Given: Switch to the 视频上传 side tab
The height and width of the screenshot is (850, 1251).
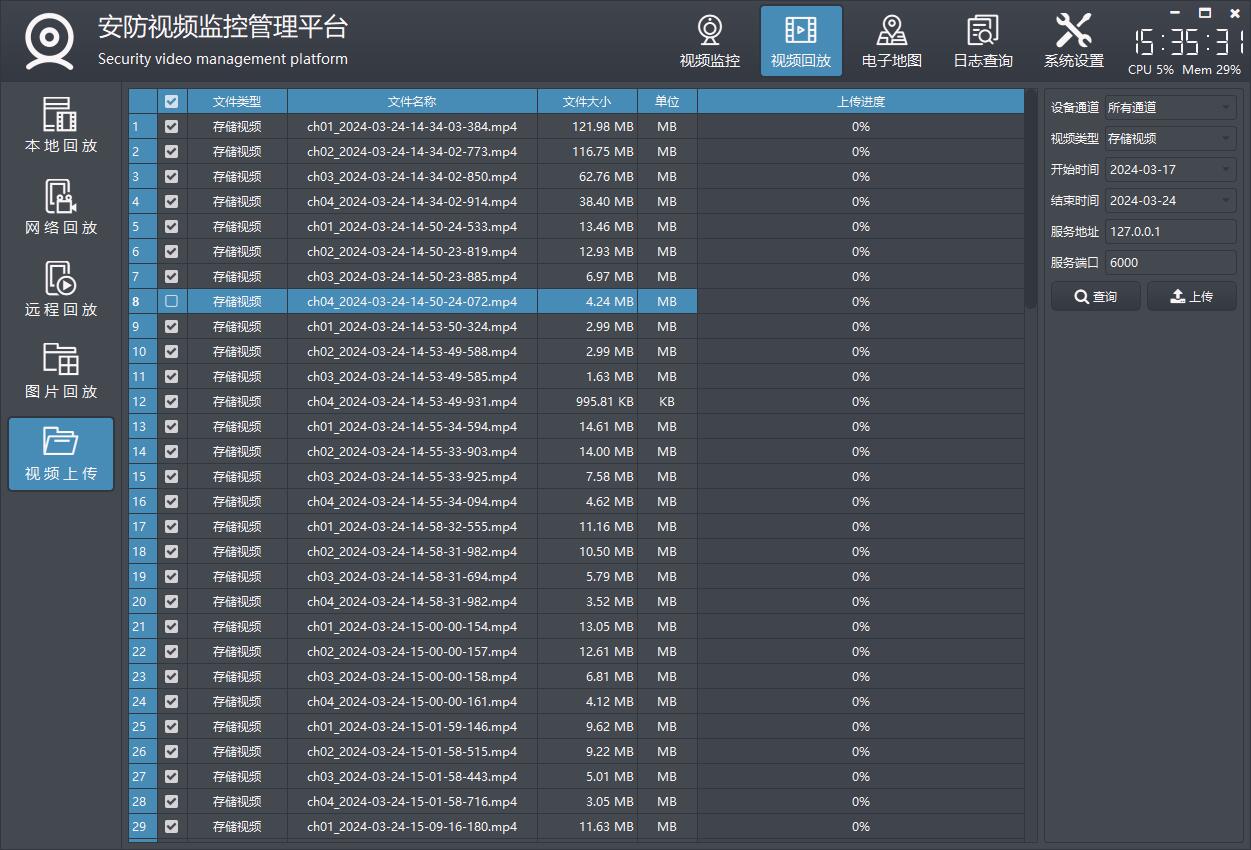Looking at the screenshot, I should 61,454.
